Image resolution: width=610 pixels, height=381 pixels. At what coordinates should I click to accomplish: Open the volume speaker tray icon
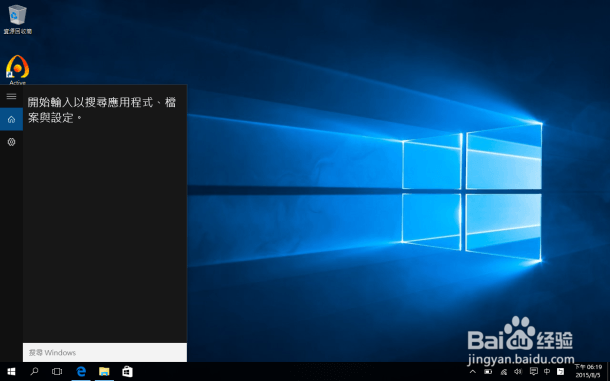tap(518, 372)
